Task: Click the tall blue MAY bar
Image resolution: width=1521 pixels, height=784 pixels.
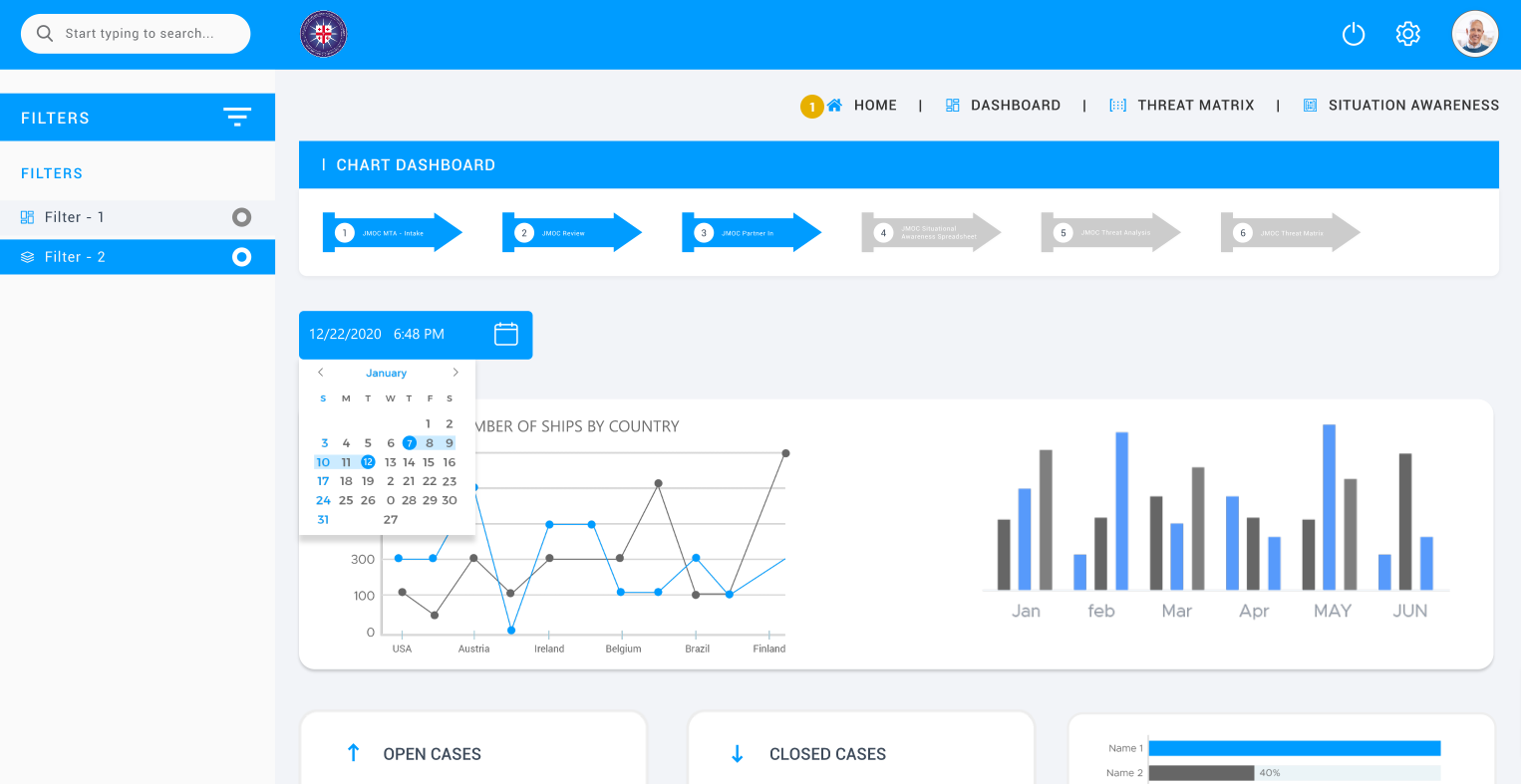Action: click(1329, 507)
